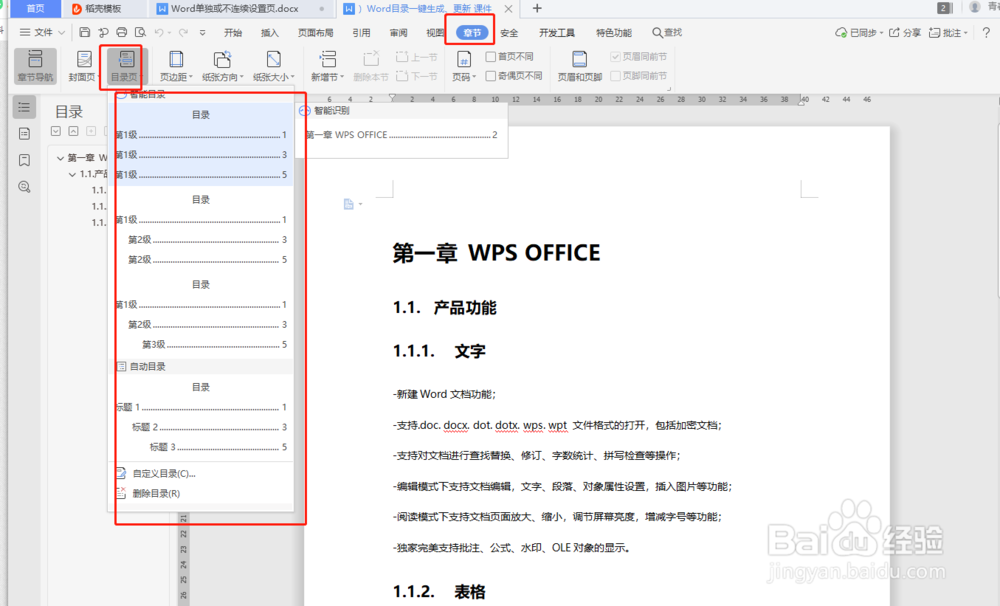Click the 封面页 cover page icon

(x=84, y=60)
